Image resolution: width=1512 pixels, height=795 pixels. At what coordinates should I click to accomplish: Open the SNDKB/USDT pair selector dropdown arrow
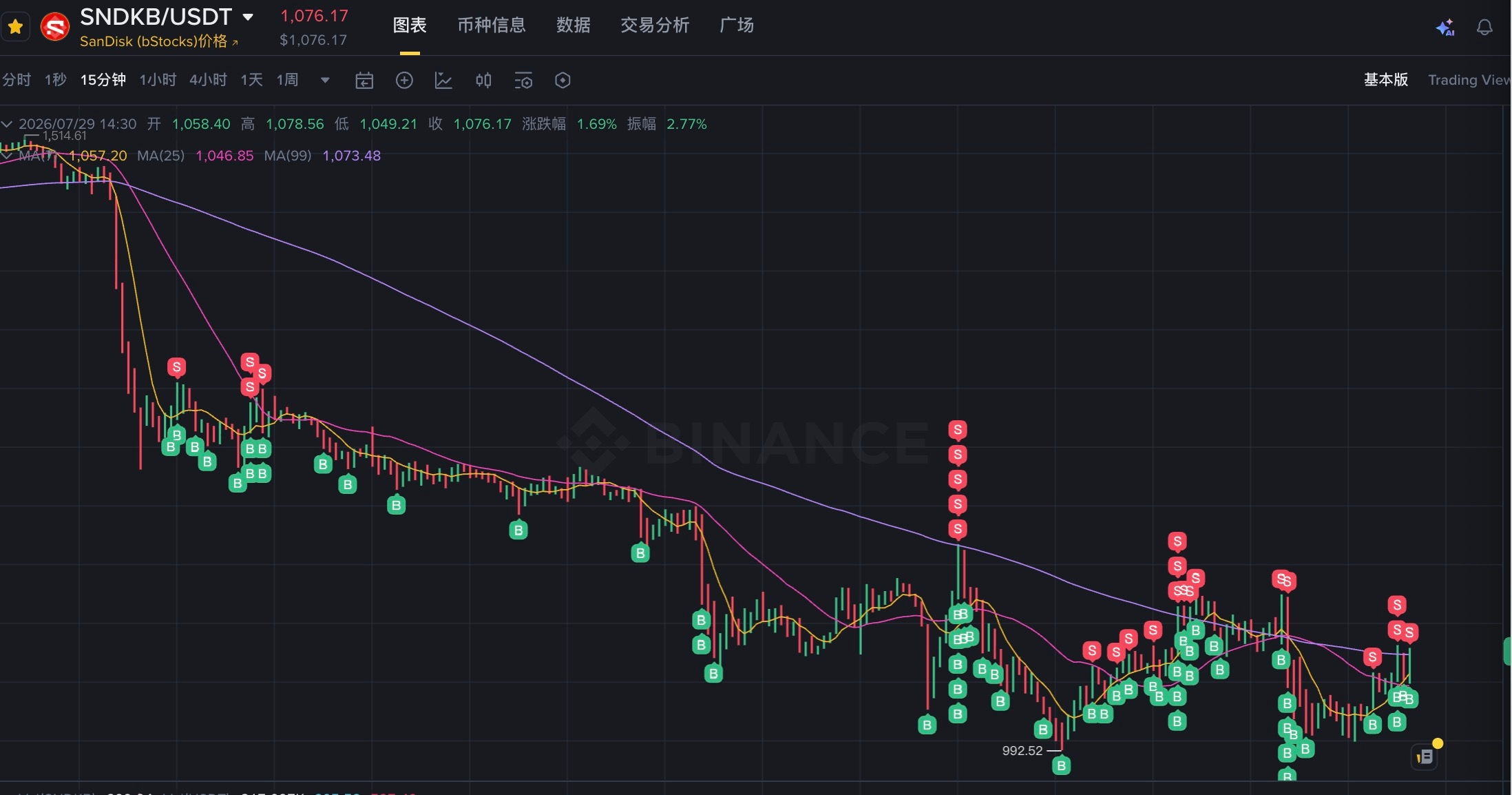pos(248,17)
